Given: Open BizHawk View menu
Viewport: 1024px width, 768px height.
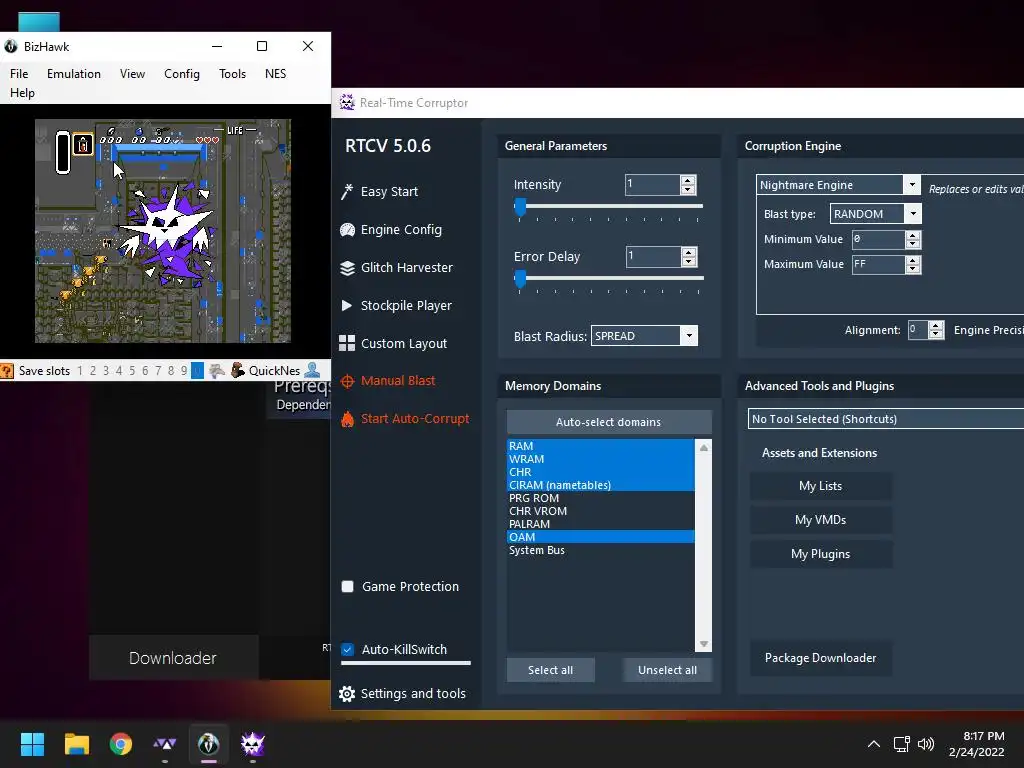Looking at the screenshot, I should [132, 74].
